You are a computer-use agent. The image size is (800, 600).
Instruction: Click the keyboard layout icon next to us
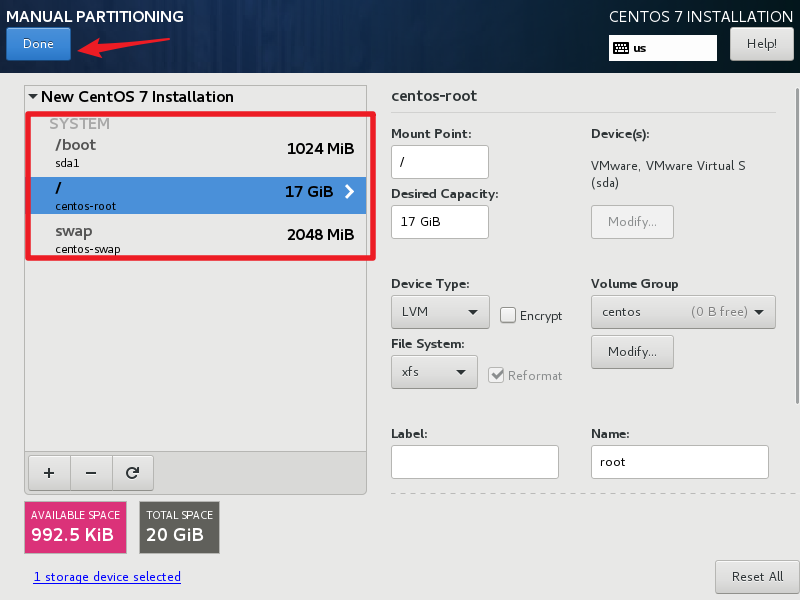coord(621,48)
